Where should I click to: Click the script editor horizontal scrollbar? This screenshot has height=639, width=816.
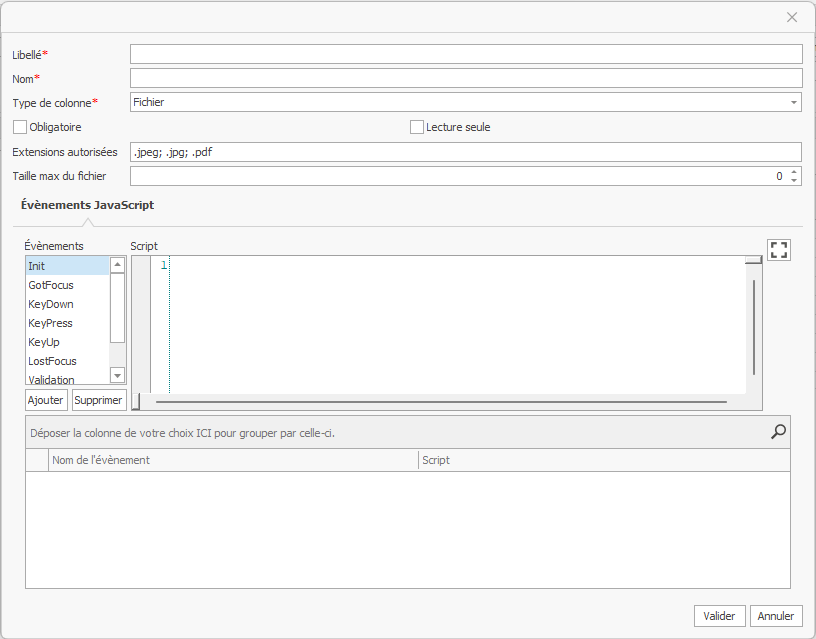click(x=440, y=402)
